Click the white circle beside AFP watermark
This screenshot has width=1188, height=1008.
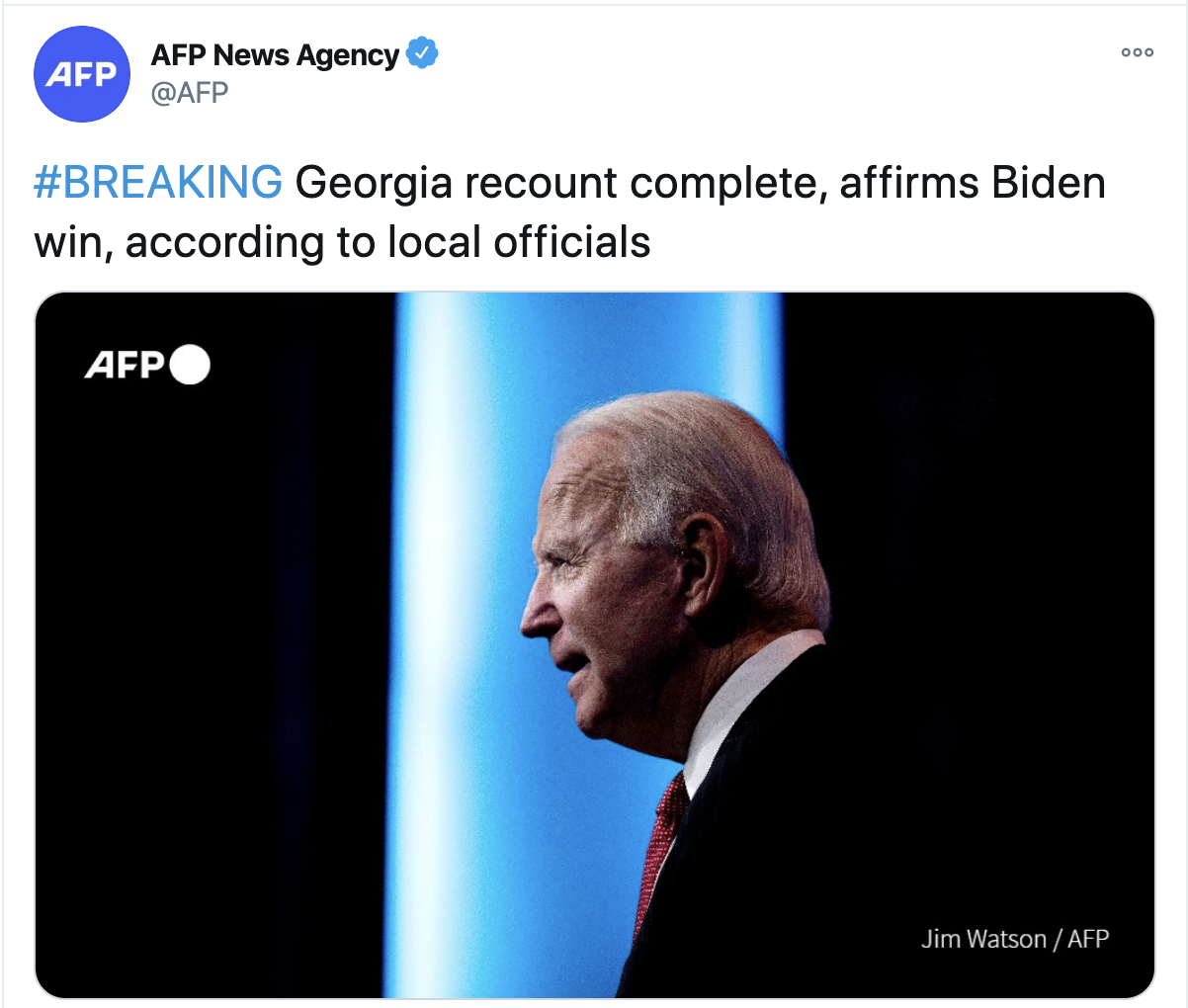190,365
